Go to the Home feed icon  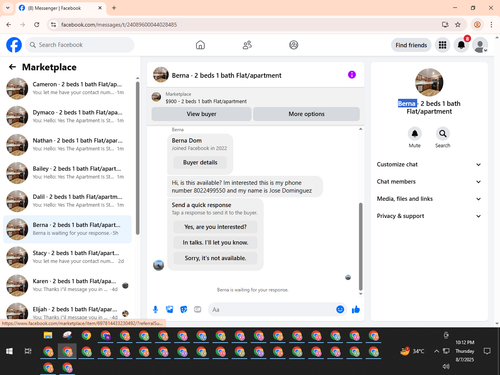click(x=200, y=45)
